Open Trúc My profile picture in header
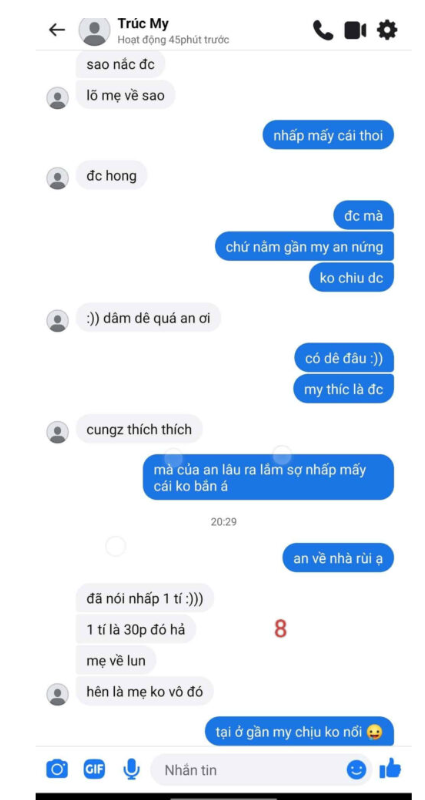425x800 pixels. (x=94, y=31)
